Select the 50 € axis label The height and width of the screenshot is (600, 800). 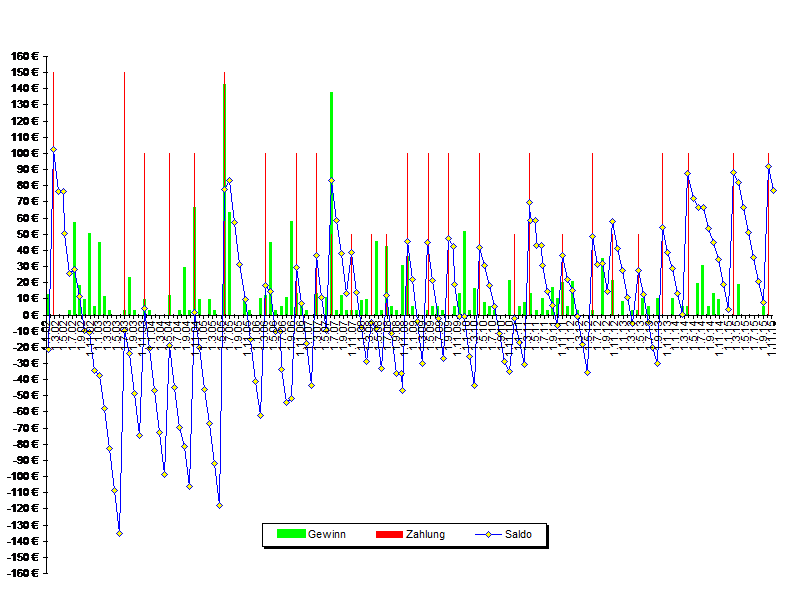click(x=27, y=234)
